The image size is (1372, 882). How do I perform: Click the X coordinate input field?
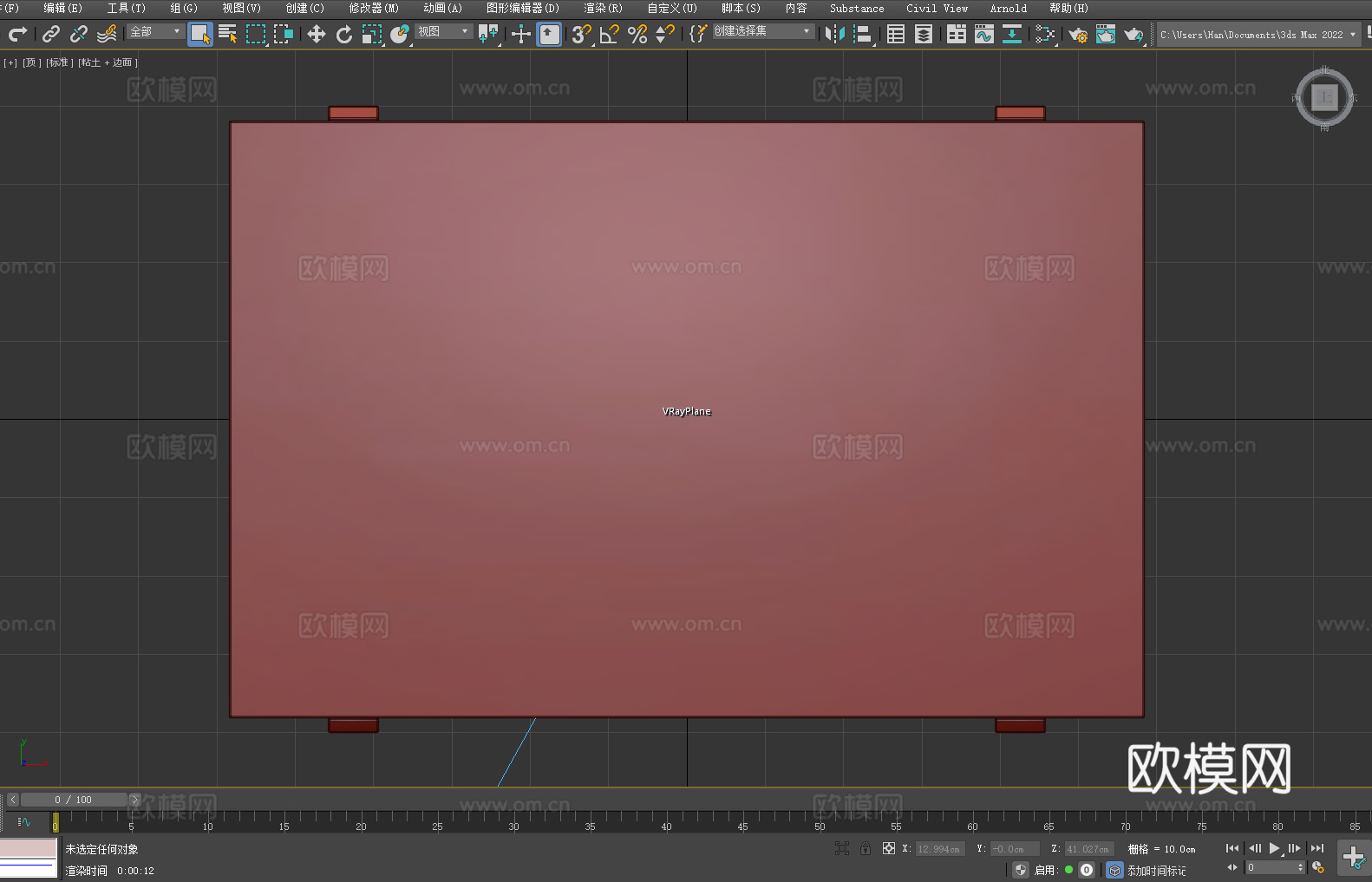pos(940,849)
